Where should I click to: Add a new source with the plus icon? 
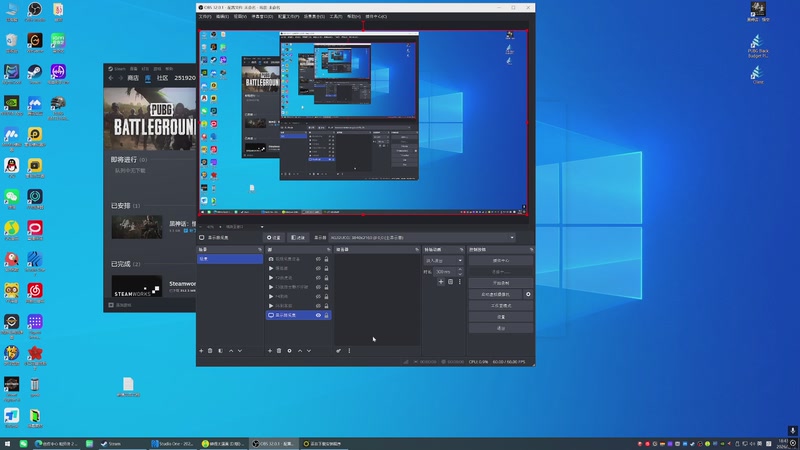pyautogui.click(x=270, y=351)
